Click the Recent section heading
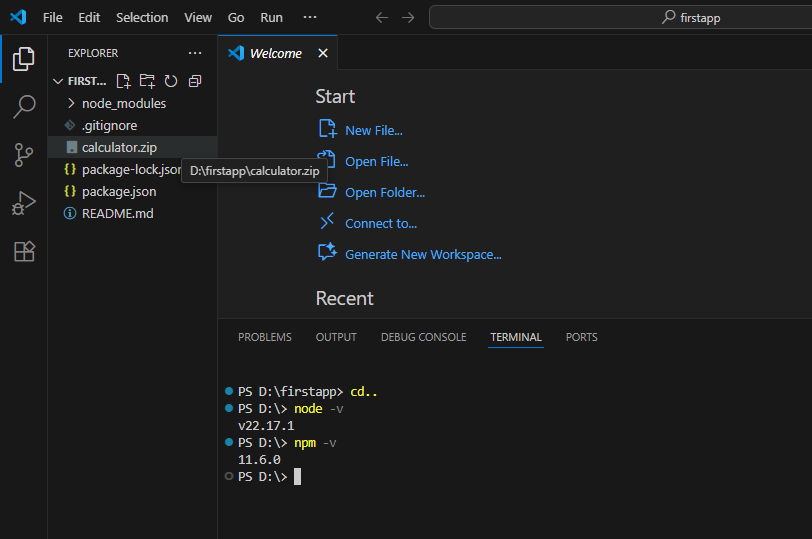 point(344,298)
